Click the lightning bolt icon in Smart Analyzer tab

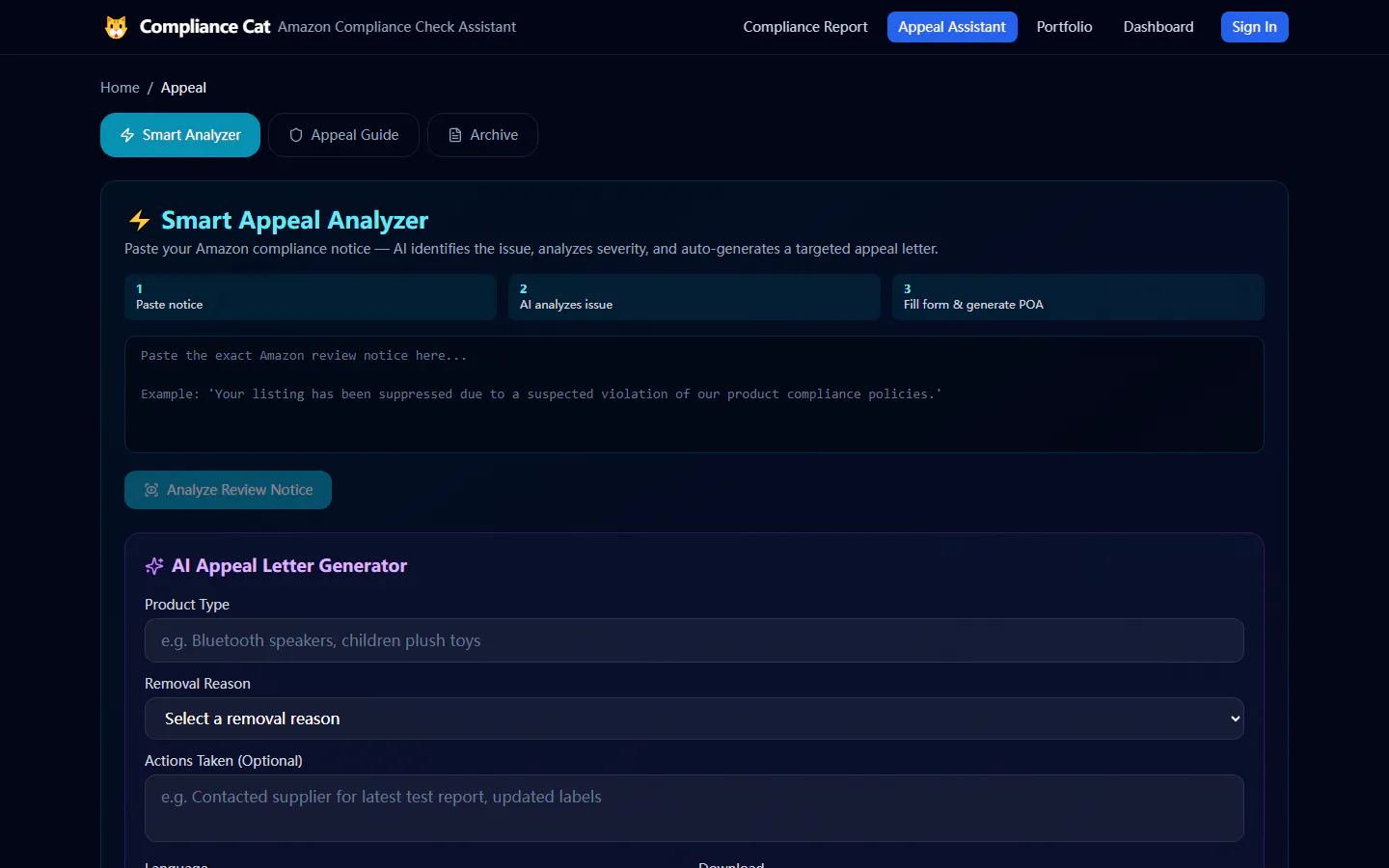click(x=127, y=135)
